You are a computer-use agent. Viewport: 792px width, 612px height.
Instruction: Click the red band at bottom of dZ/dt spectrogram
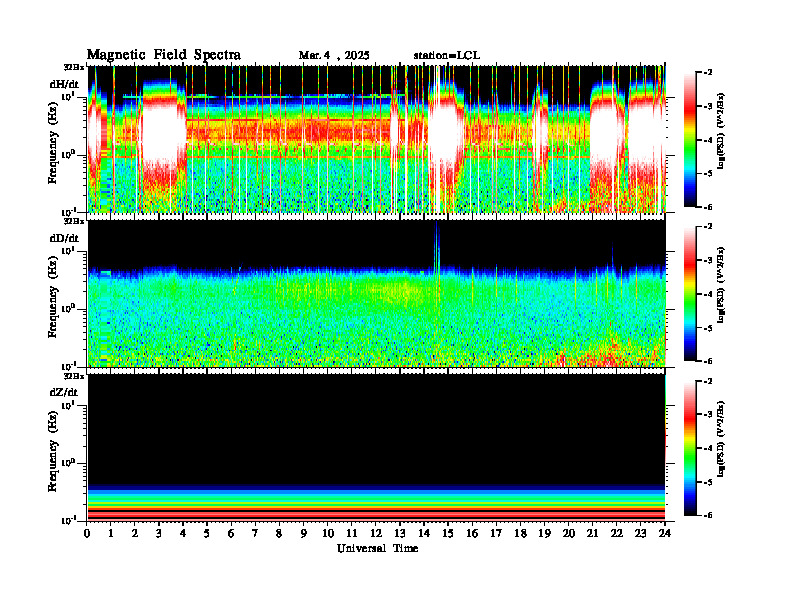(376, 514)
